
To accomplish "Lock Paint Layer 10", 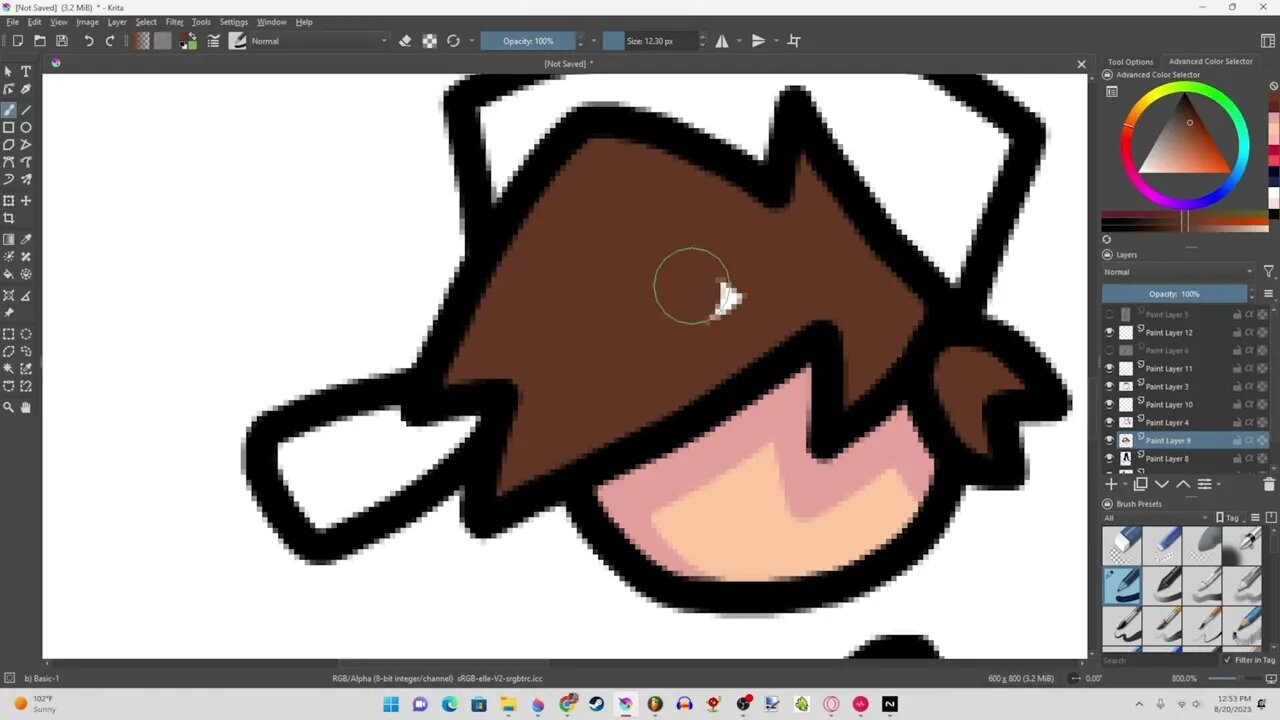I will click(1237, 404).
